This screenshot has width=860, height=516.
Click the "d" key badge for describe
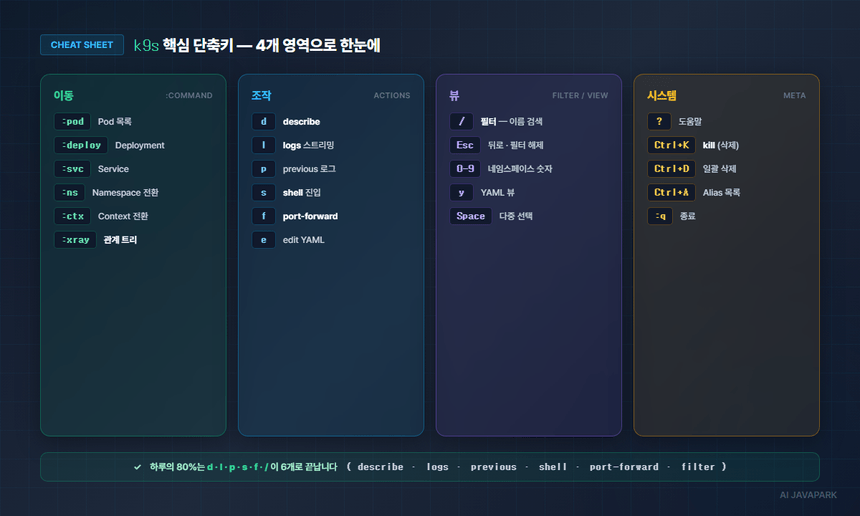pos(263,121)
